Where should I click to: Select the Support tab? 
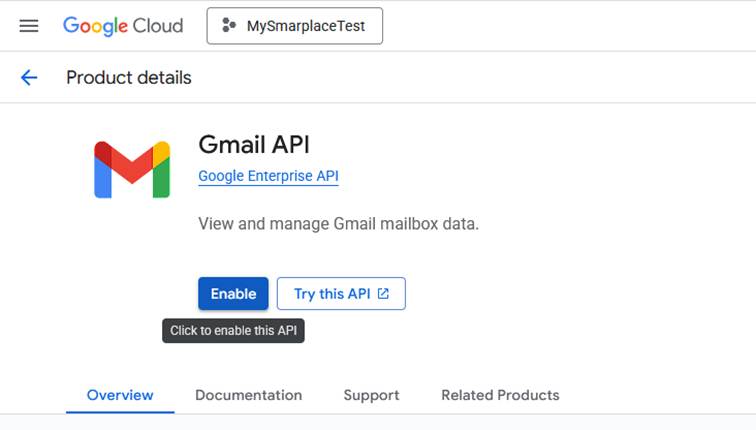(x=371, y=395)
